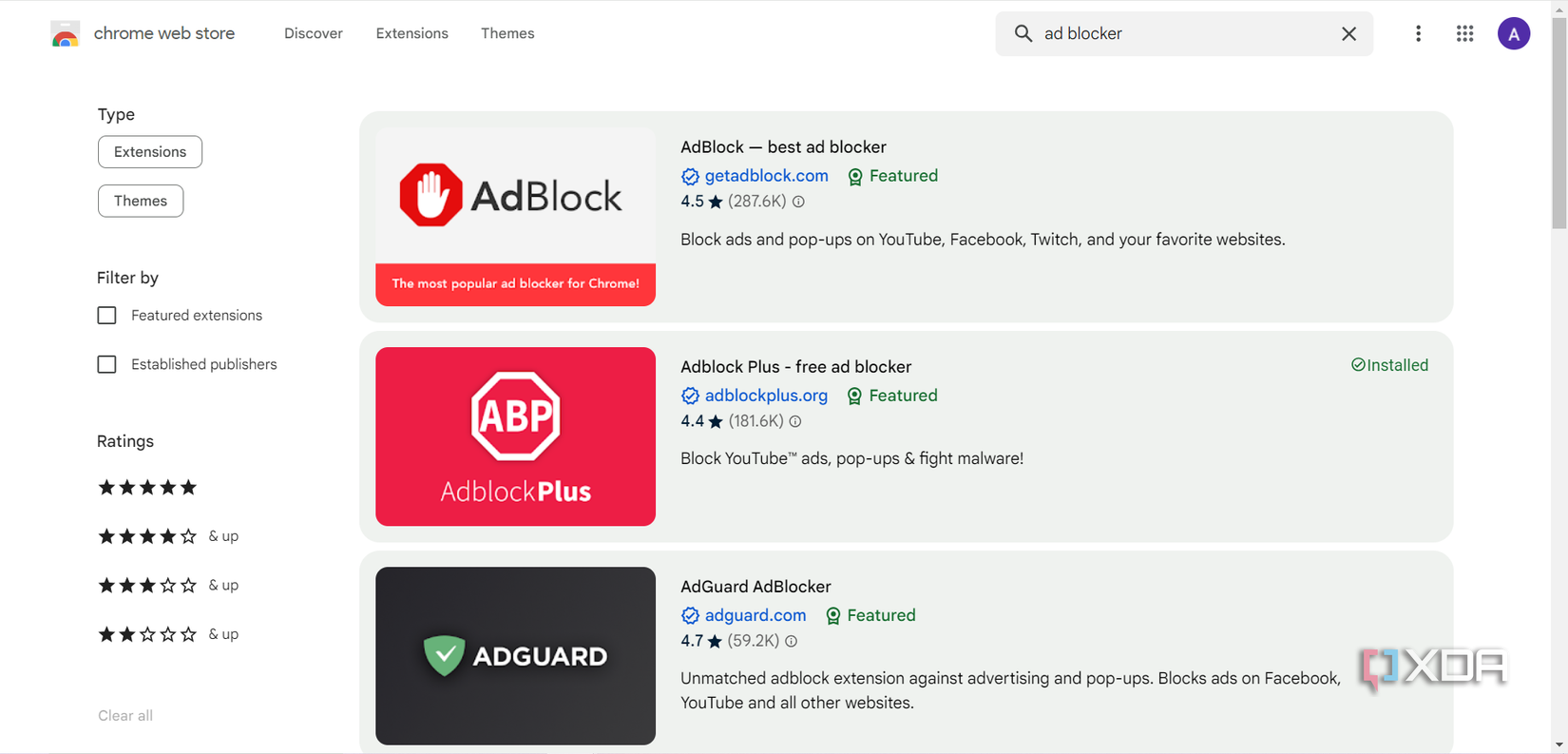Click info icon next to AdGuard rating

pos(792,642)
